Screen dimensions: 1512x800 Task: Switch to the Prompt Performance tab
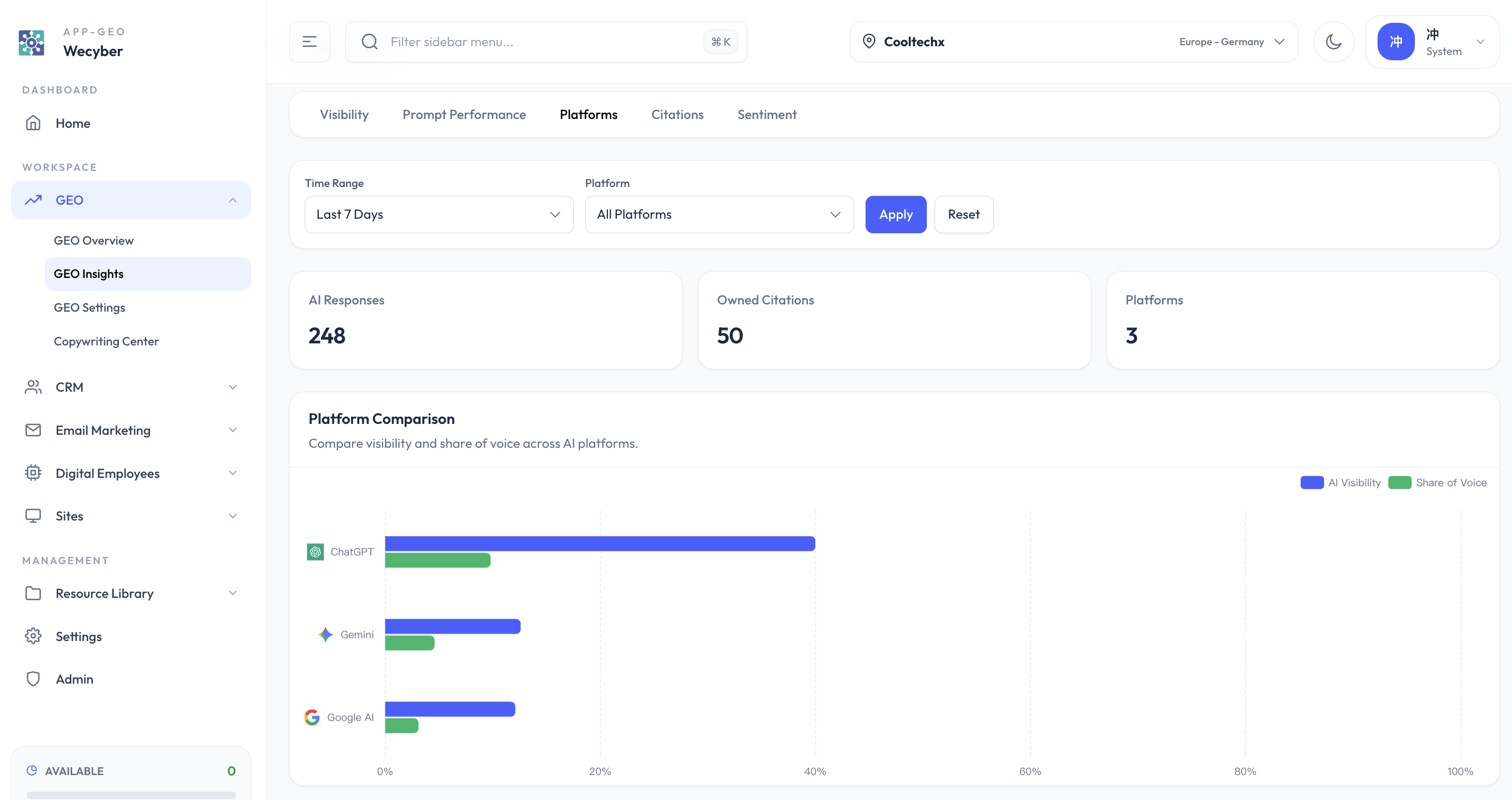click(464, 114)
